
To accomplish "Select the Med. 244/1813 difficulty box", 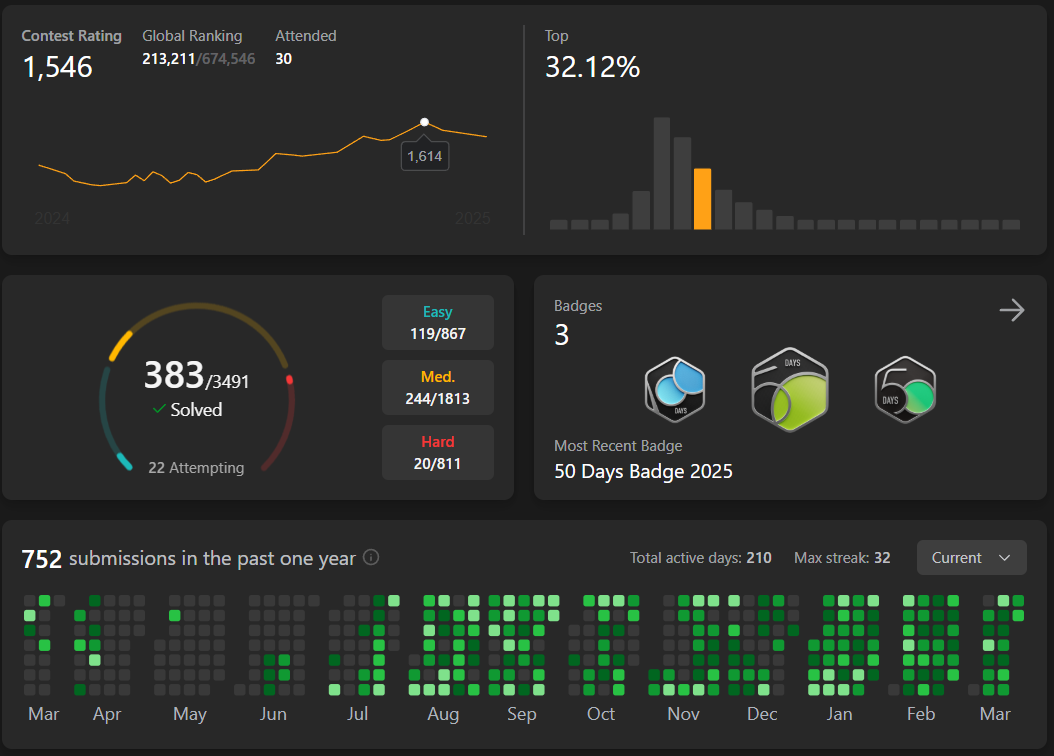I will pyautogui.click(x=438, y=388).
